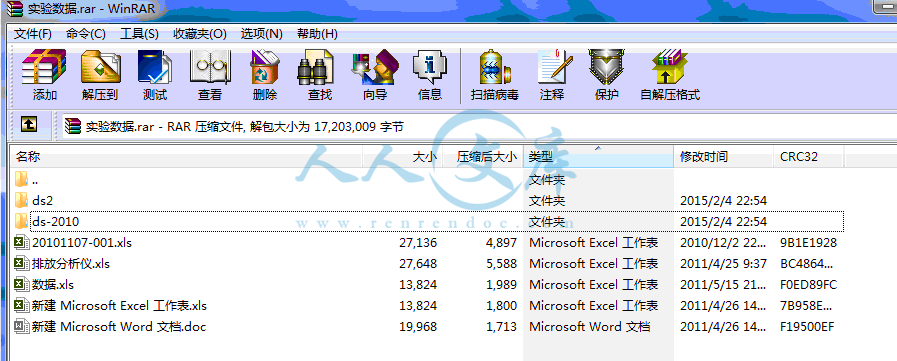Open the 文件(F) menu
Viewport: 897px width, 361px height.
(33, 34)
